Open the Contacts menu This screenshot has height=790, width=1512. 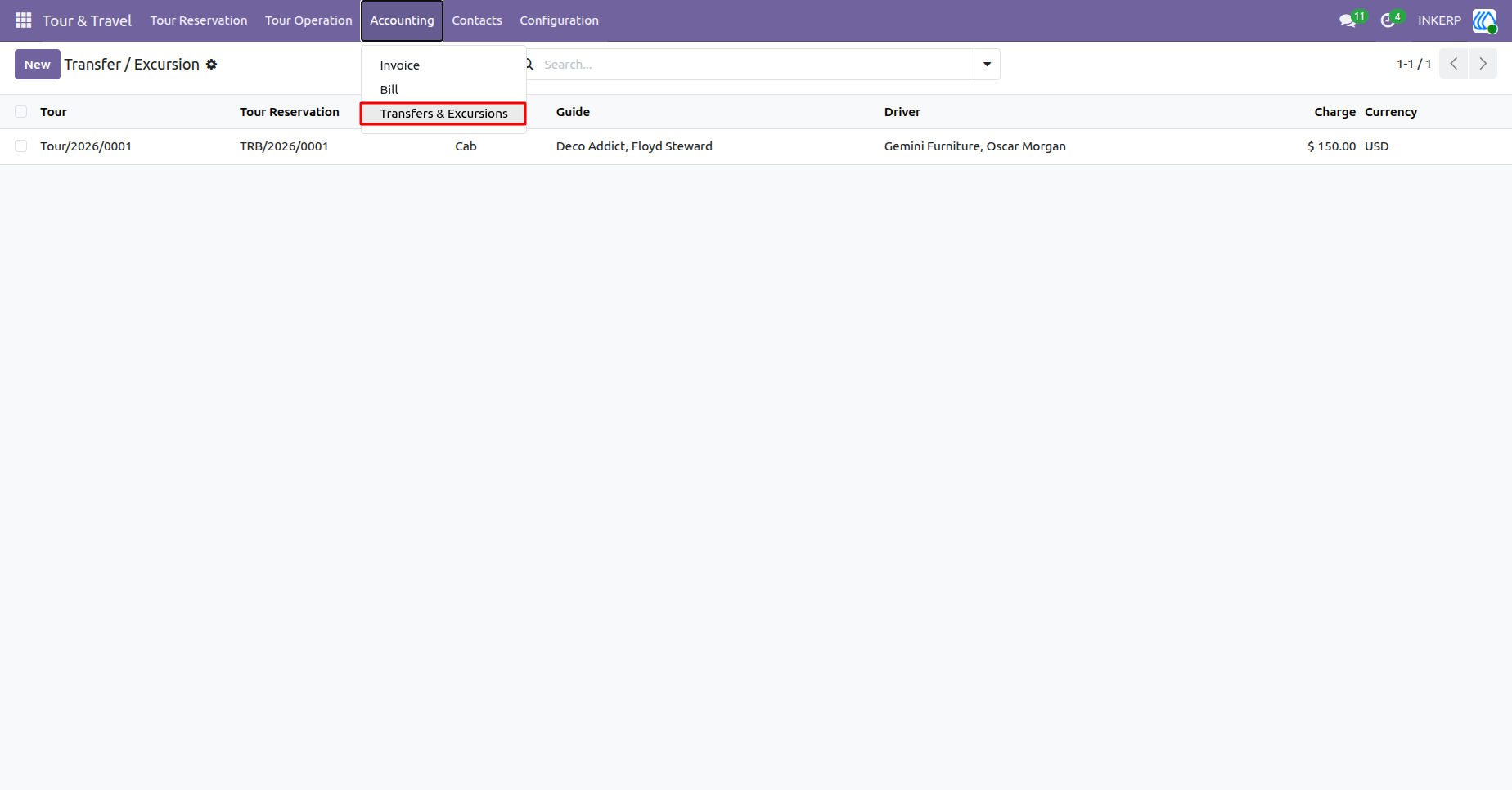[477, 20]
